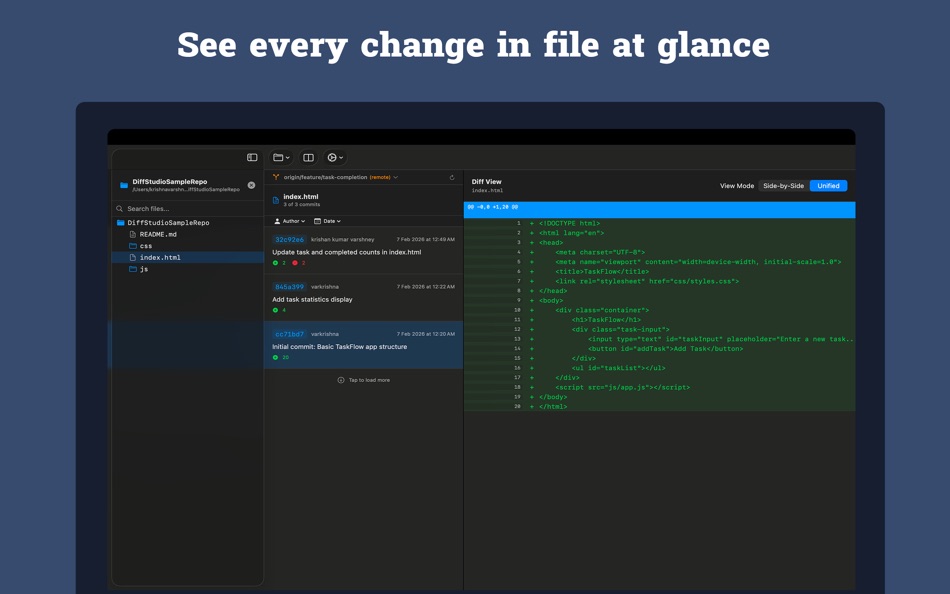The image size is (950, 594).
Task: Click 'Tap to load more' to load commits
Action: tap(363, 380)
